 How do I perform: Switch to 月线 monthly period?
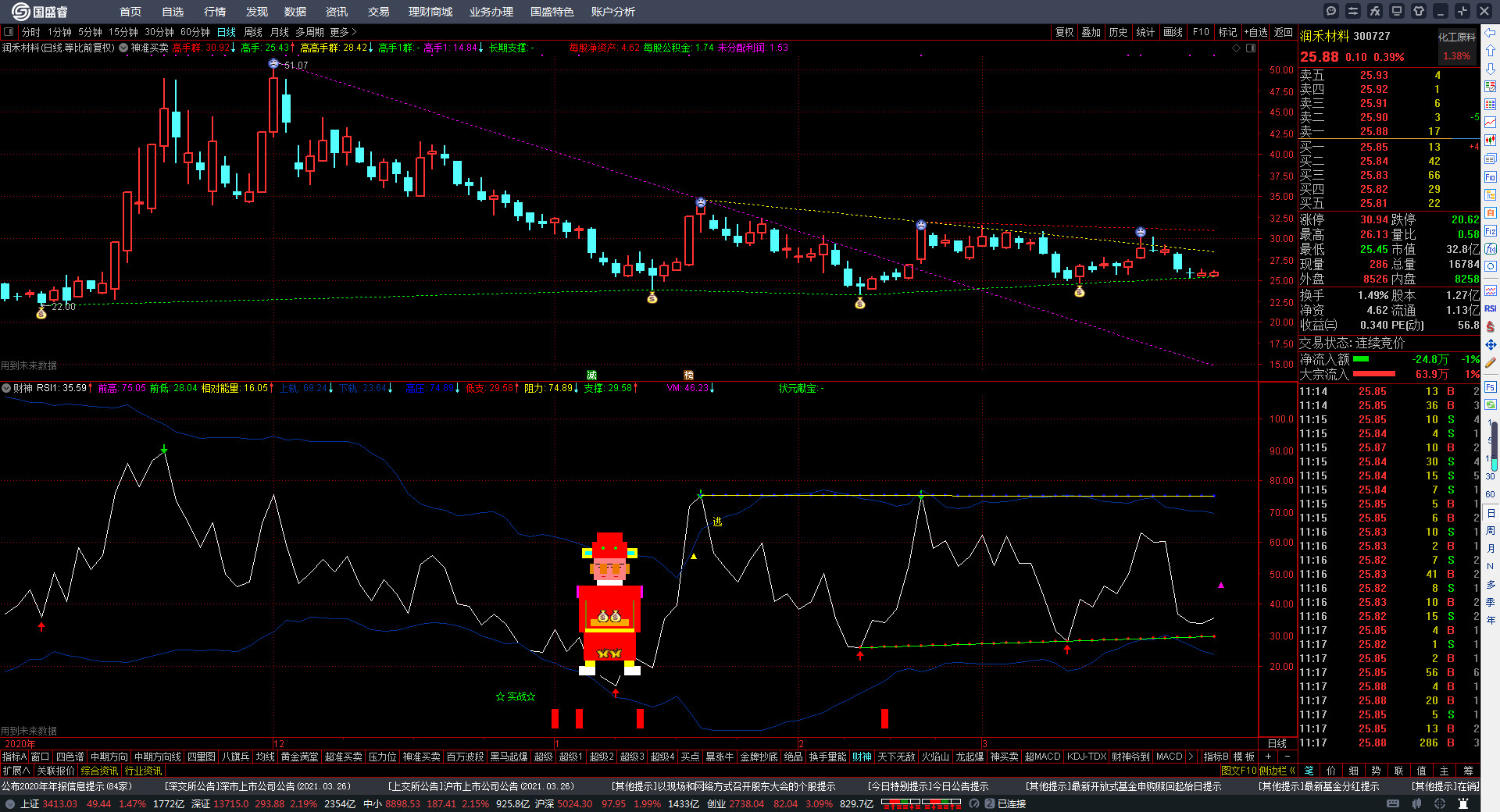click(x=280, y=32)
